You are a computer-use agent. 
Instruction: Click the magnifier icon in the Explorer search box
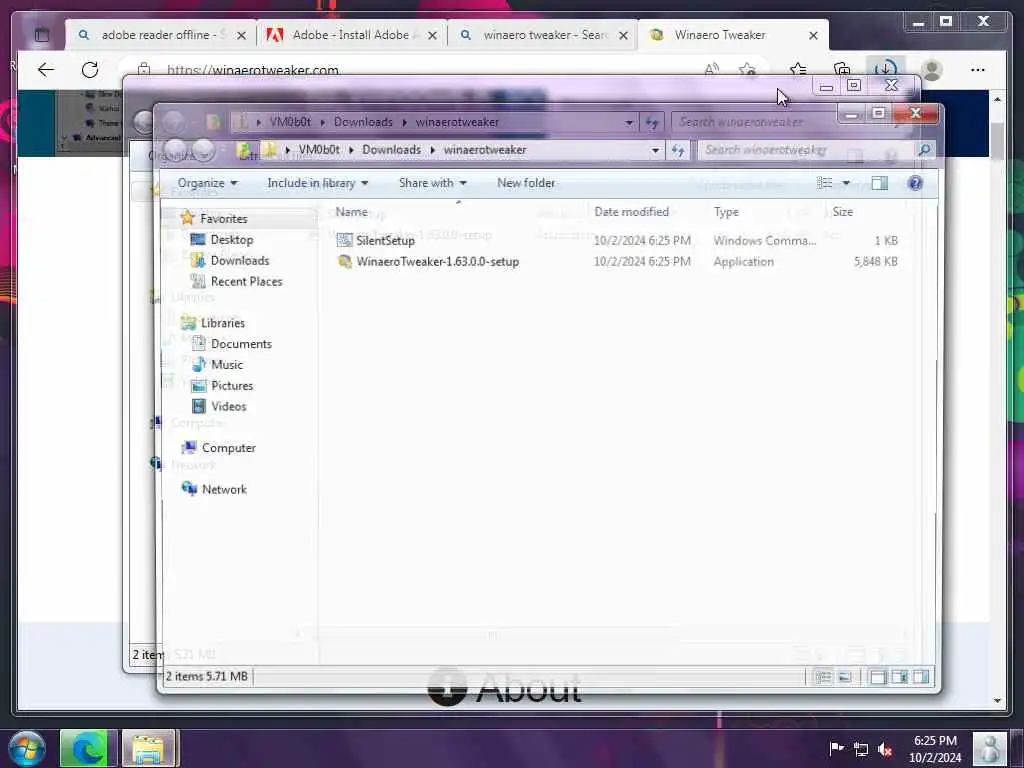click(x=924, y=150)
